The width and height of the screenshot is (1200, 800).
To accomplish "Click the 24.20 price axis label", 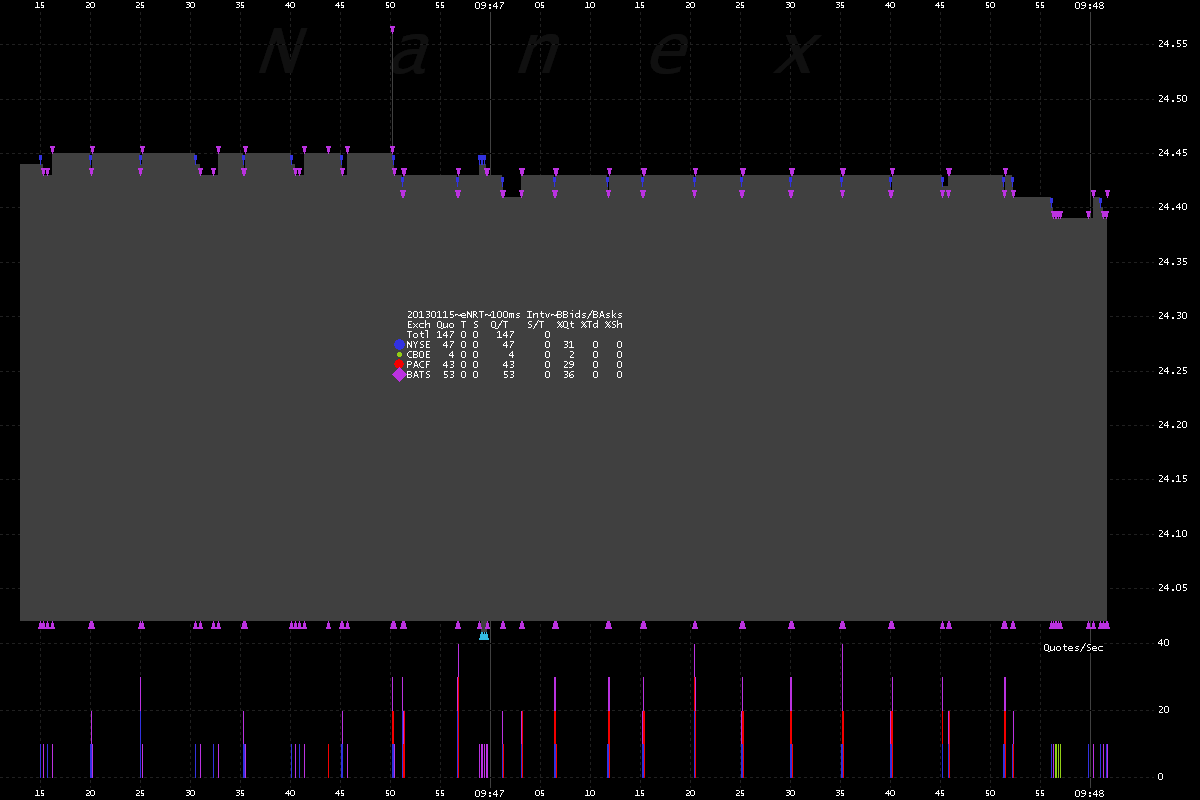I will tap(1172, 425).
